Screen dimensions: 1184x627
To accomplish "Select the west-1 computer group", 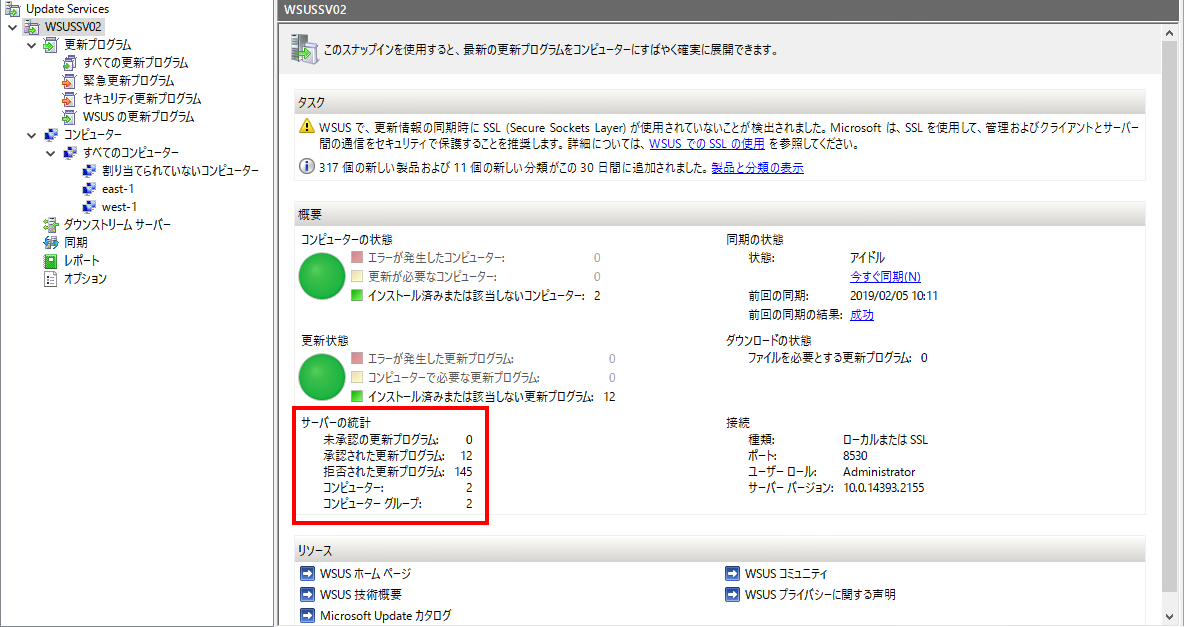I will 119,207.
